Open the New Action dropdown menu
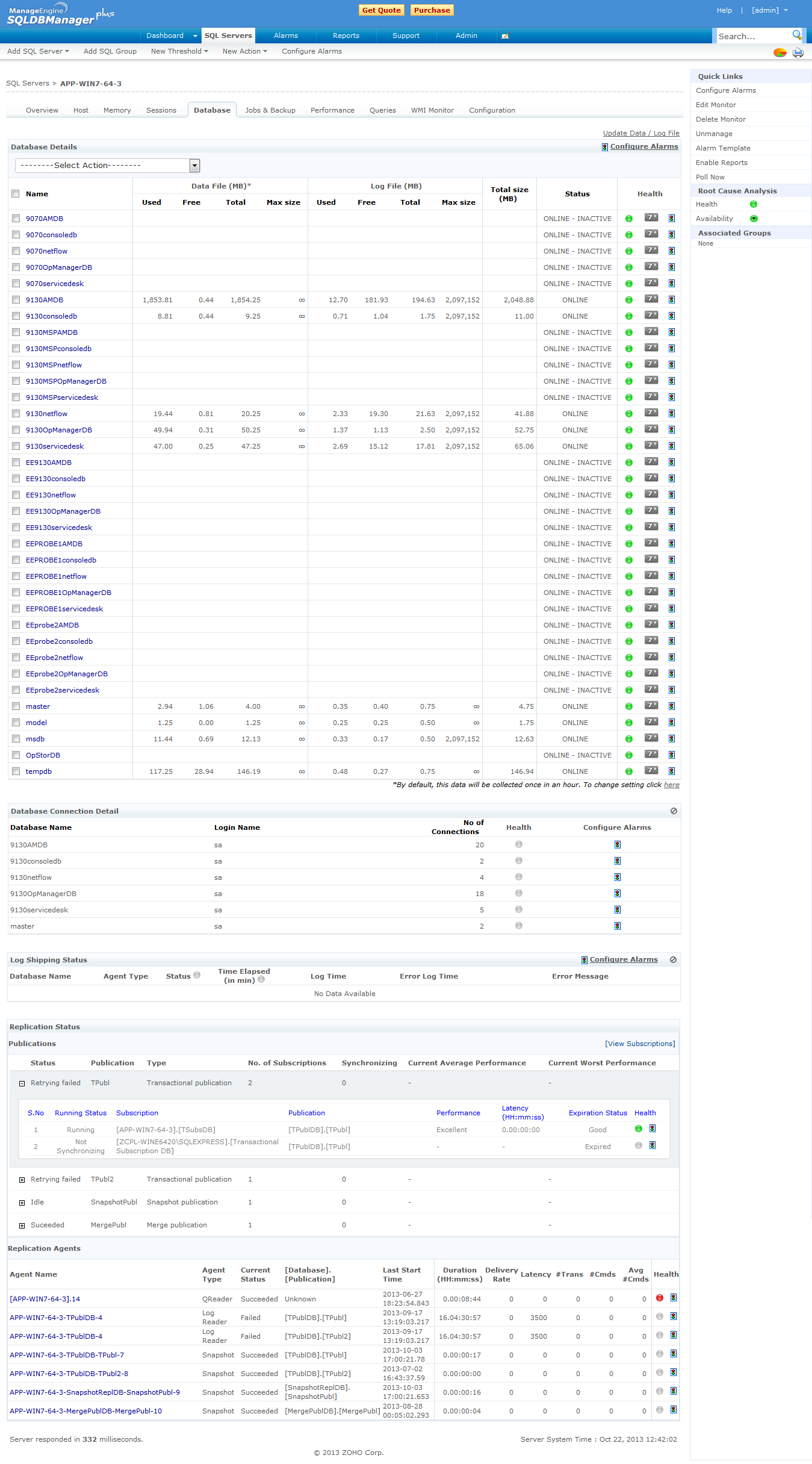This screenshot has width=812, height=1464. [244, 51]
